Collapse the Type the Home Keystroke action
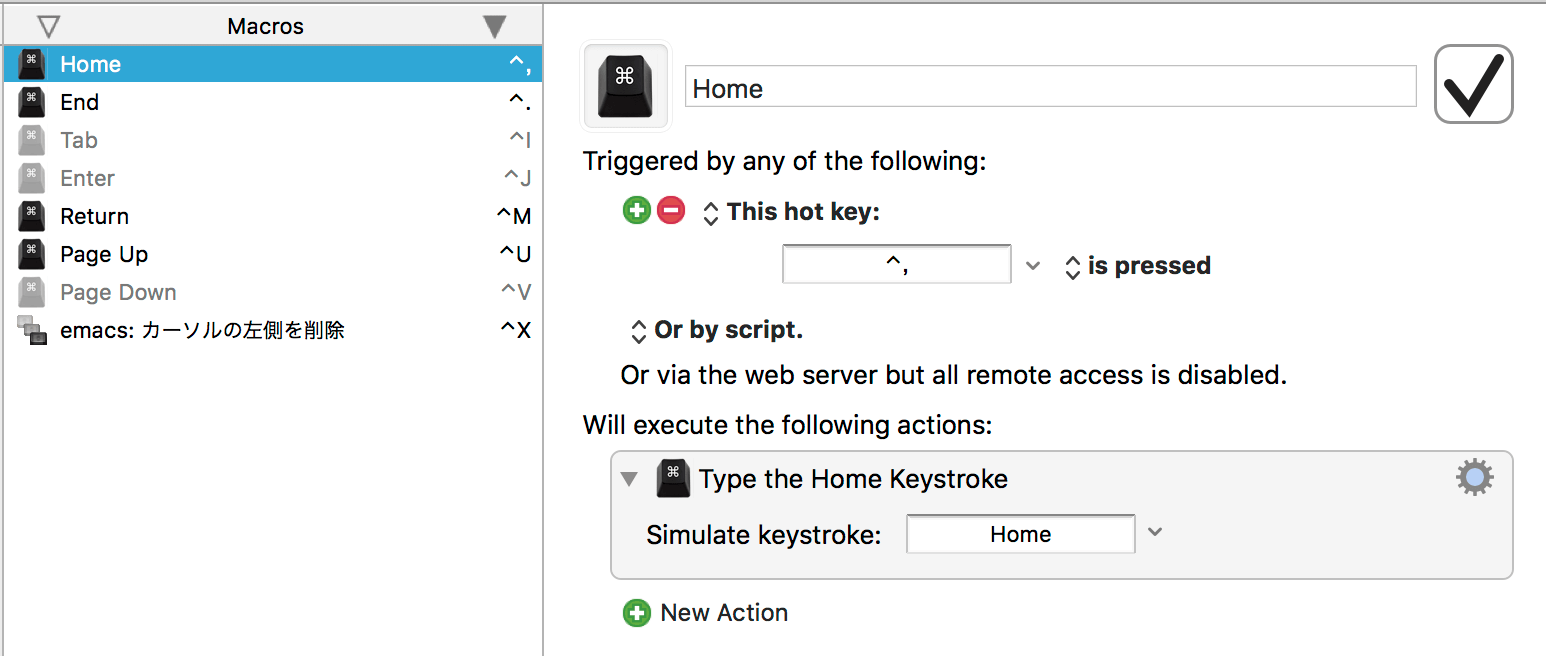 pyautogui.click(x=629, y=479)
